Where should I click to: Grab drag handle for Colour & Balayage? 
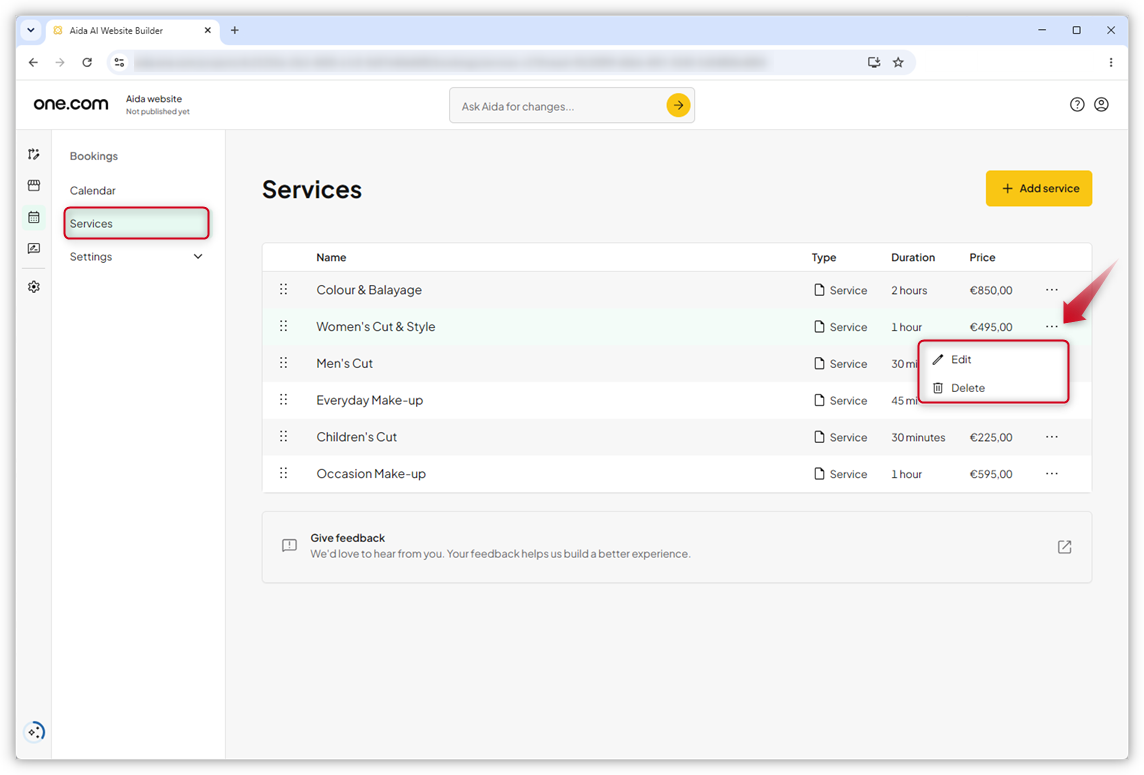click(x=284, y=290)
